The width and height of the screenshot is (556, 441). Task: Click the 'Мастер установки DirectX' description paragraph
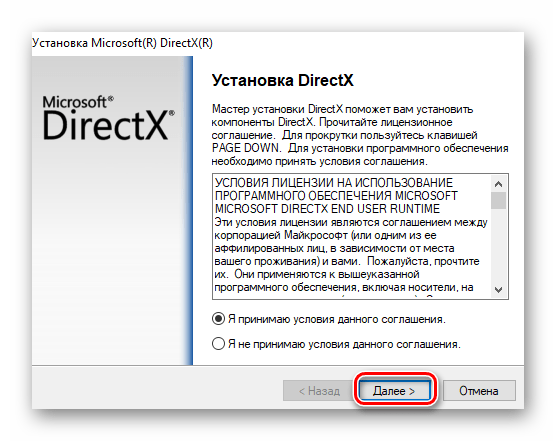coord(360,135)
